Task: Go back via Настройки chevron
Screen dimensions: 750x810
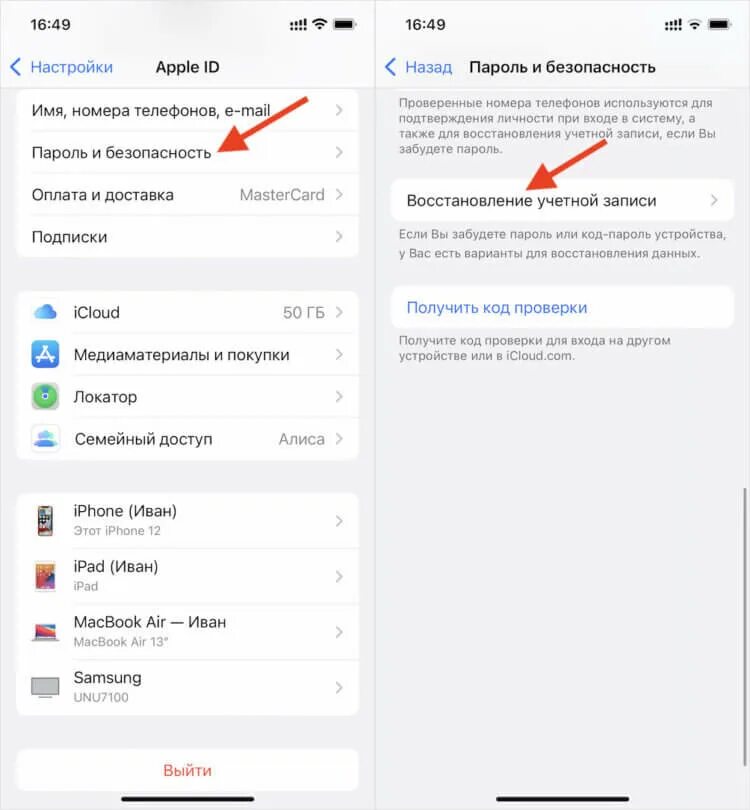Action: tap(15, 67)
